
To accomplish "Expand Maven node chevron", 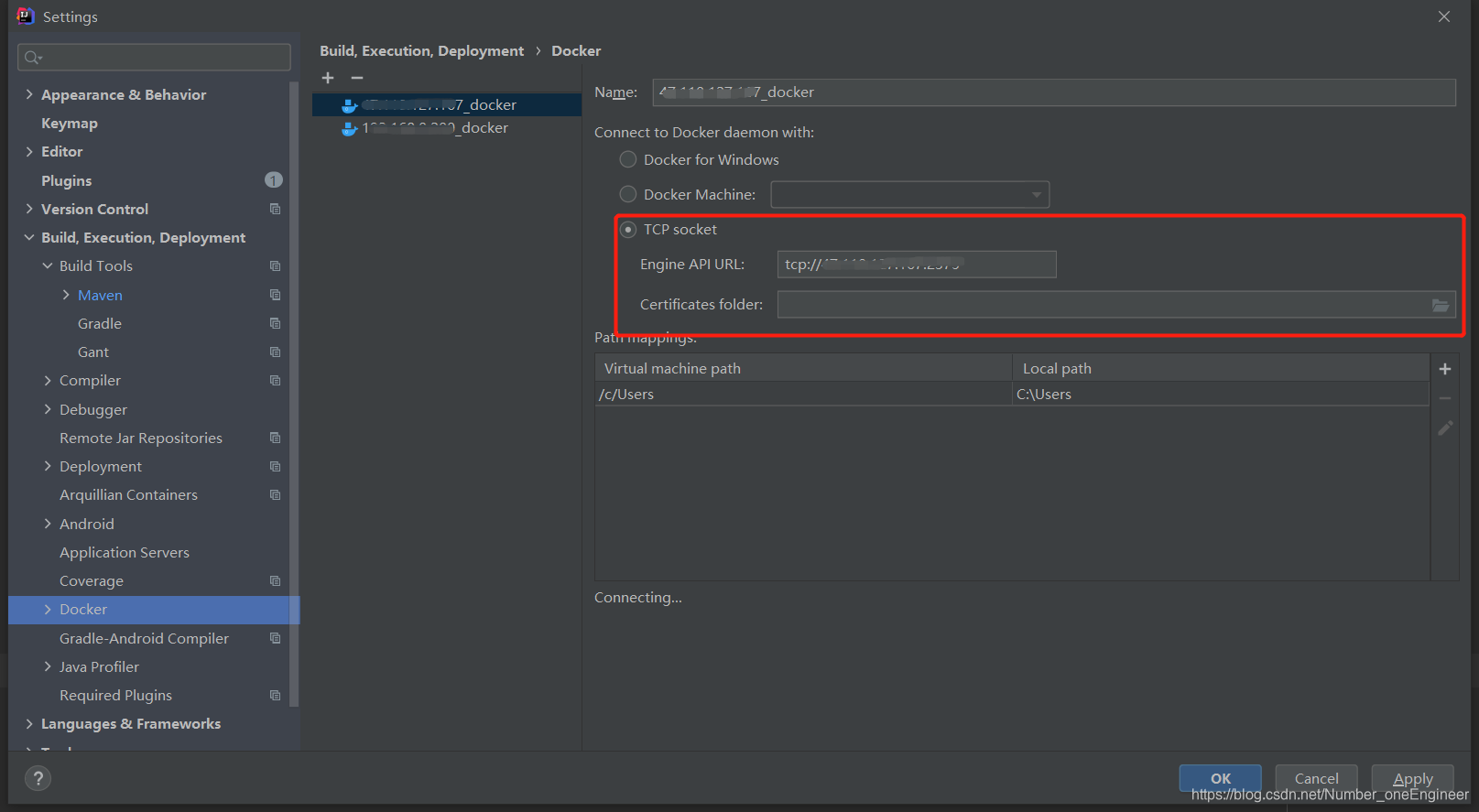I will point(66,295).
